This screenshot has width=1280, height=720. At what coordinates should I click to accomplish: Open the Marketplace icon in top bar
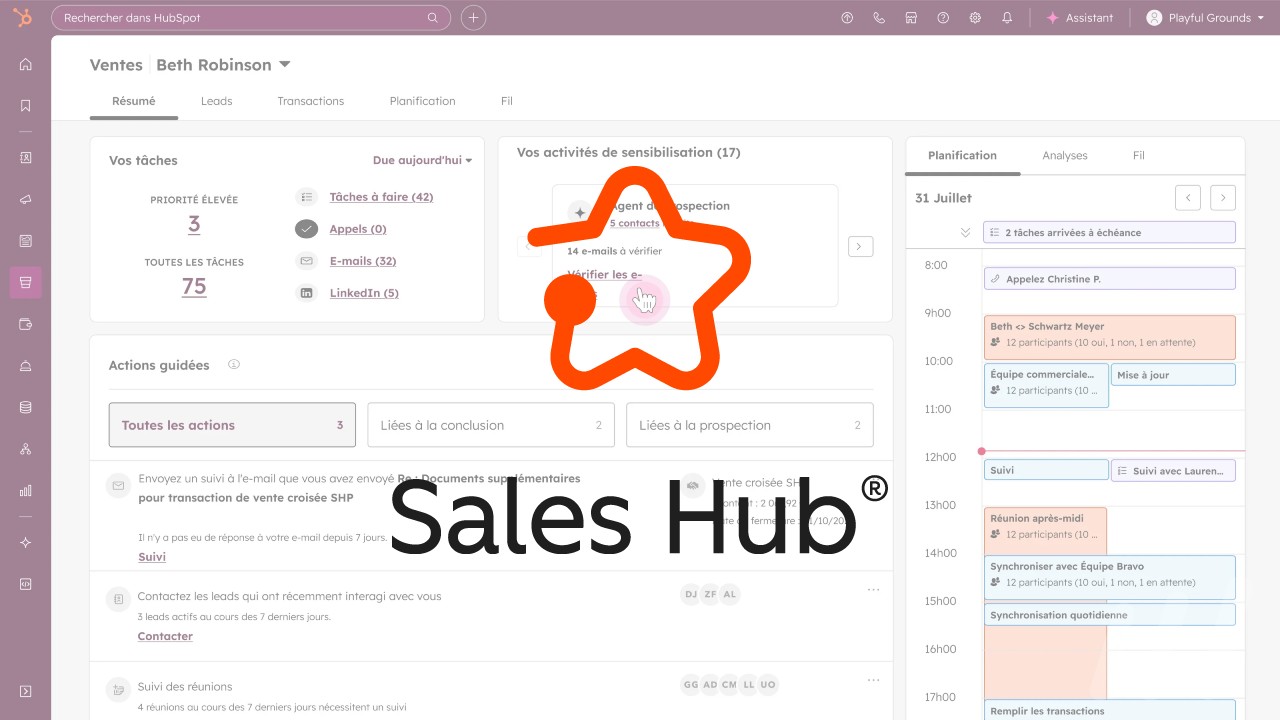pyautogui.click(x=911, y=18)
